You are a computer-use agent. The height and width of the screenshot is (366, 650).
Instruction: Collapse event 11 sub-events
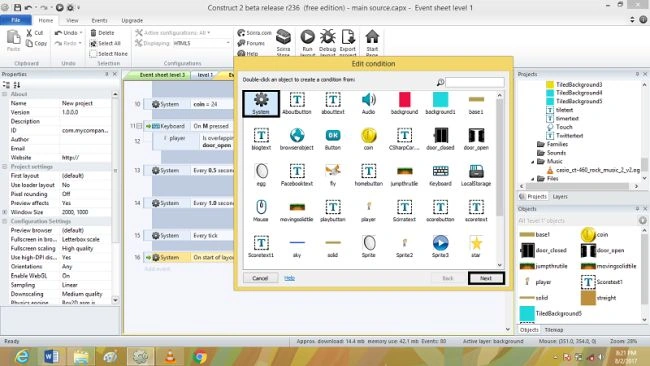tap(139, 126)
